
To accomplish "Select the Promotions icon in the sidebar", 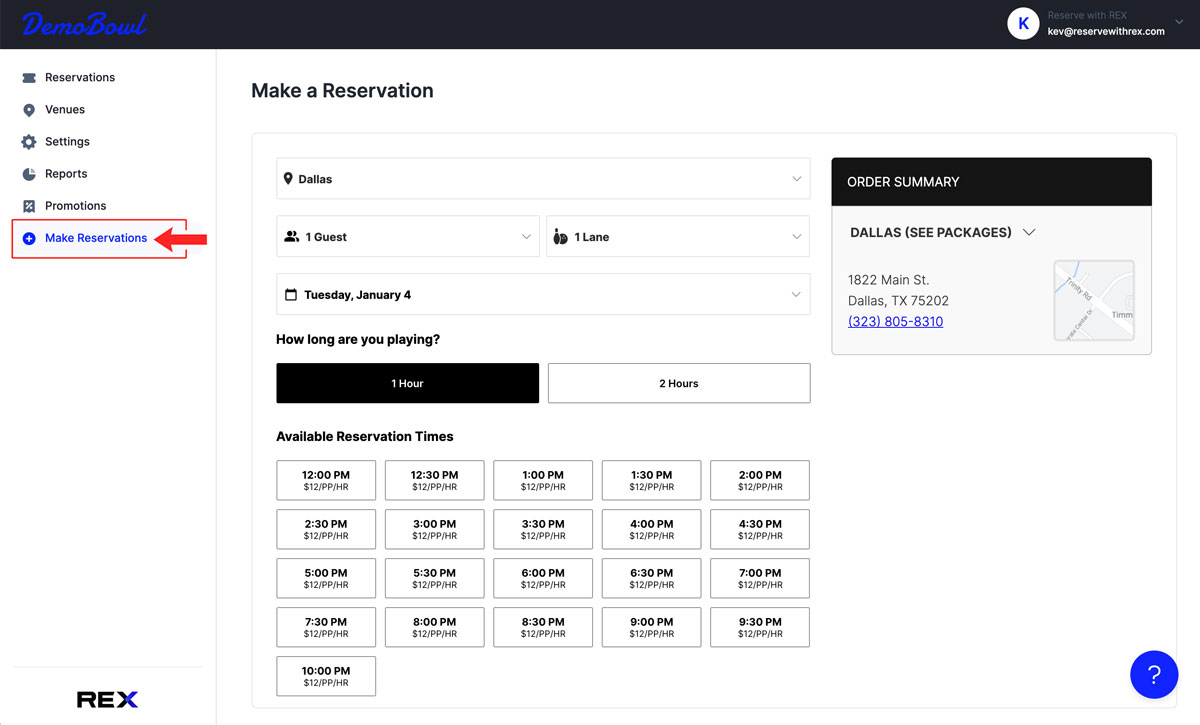I will [30, 205].
